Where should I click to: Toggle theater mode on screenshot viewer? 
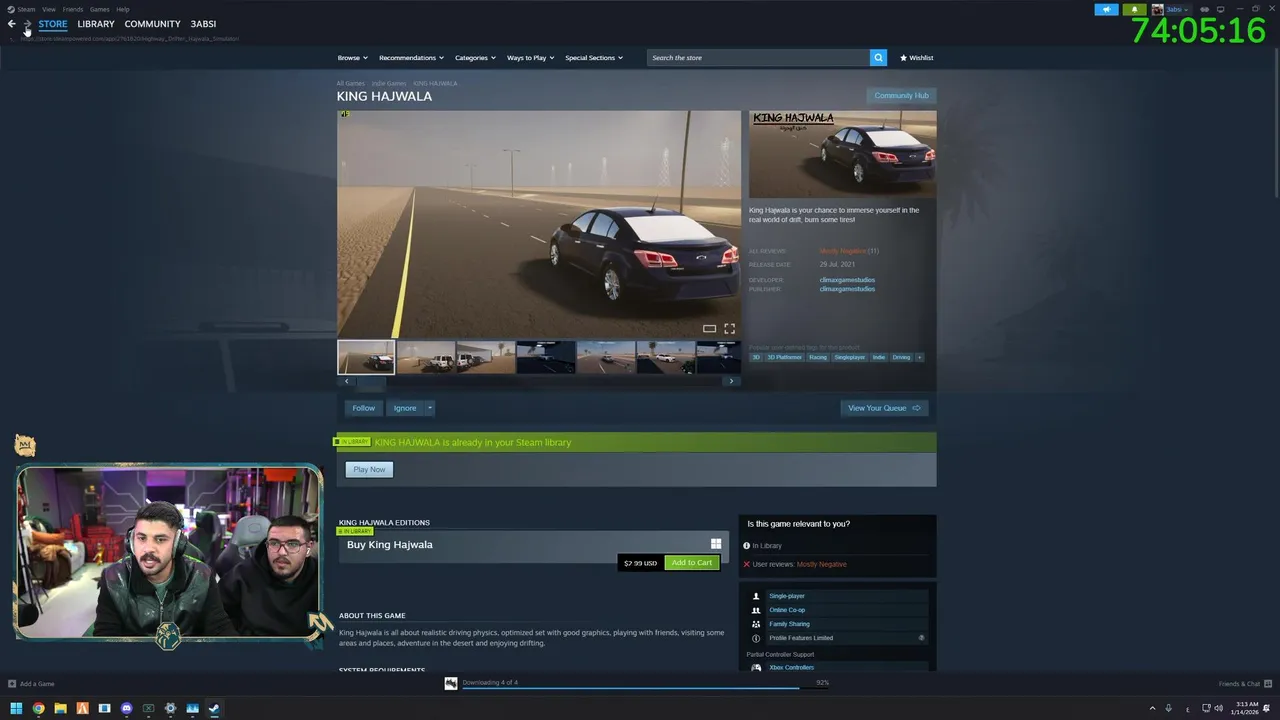(x=709, y=328)
